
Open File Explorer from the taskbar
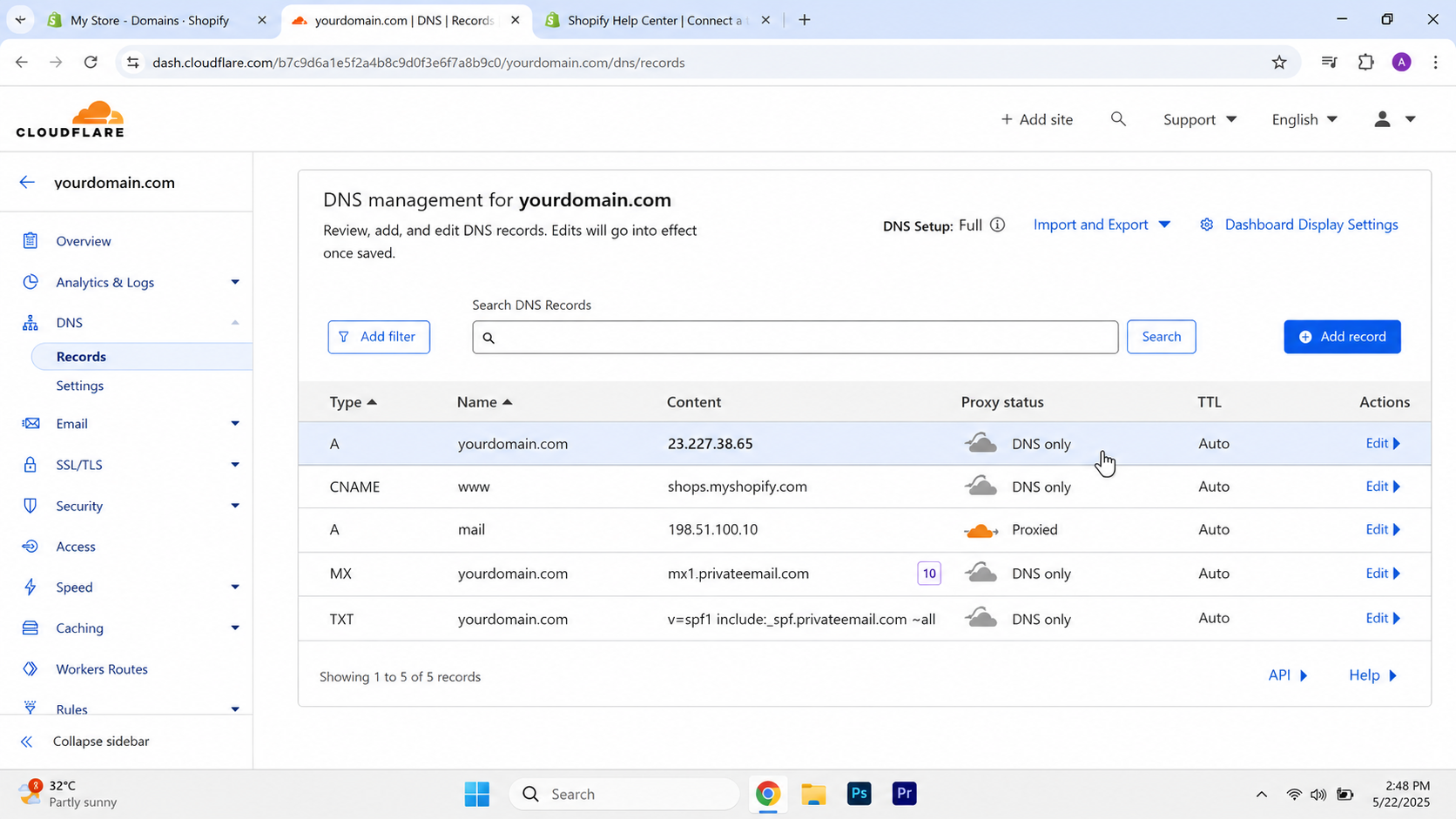pos(813,794)
